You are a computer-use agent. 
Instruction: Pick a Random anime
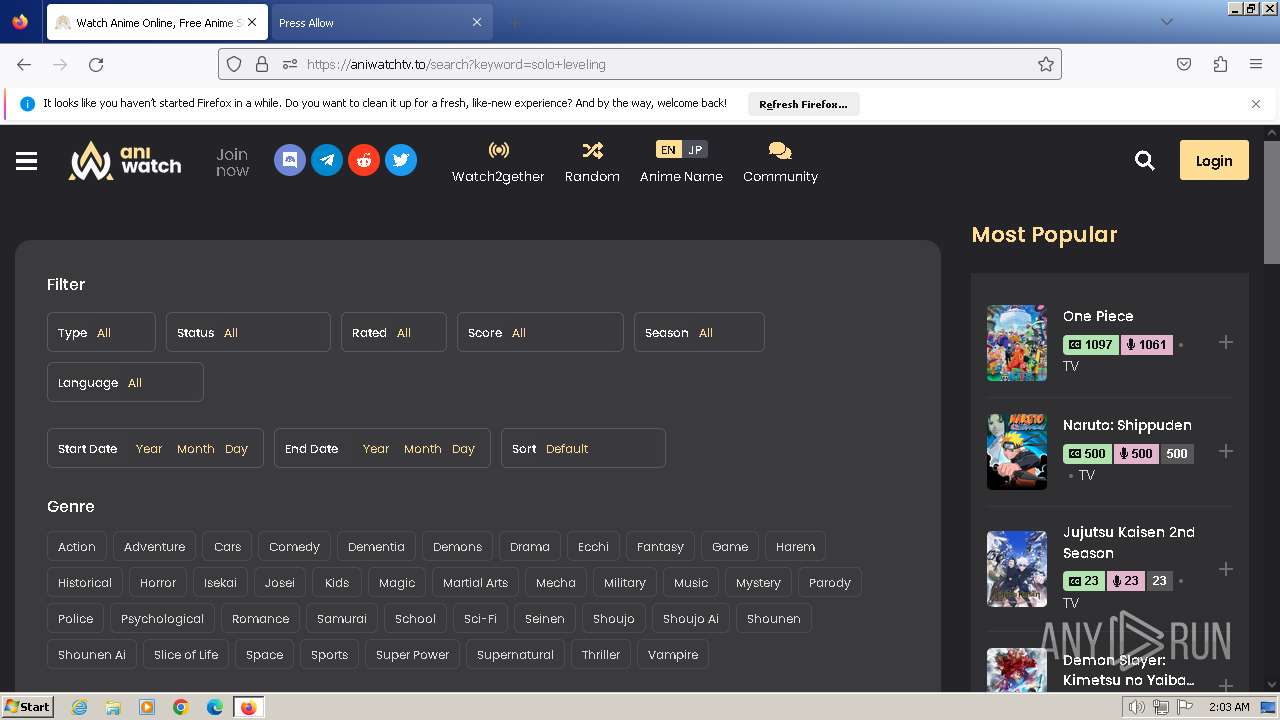(x=592, y=162)
